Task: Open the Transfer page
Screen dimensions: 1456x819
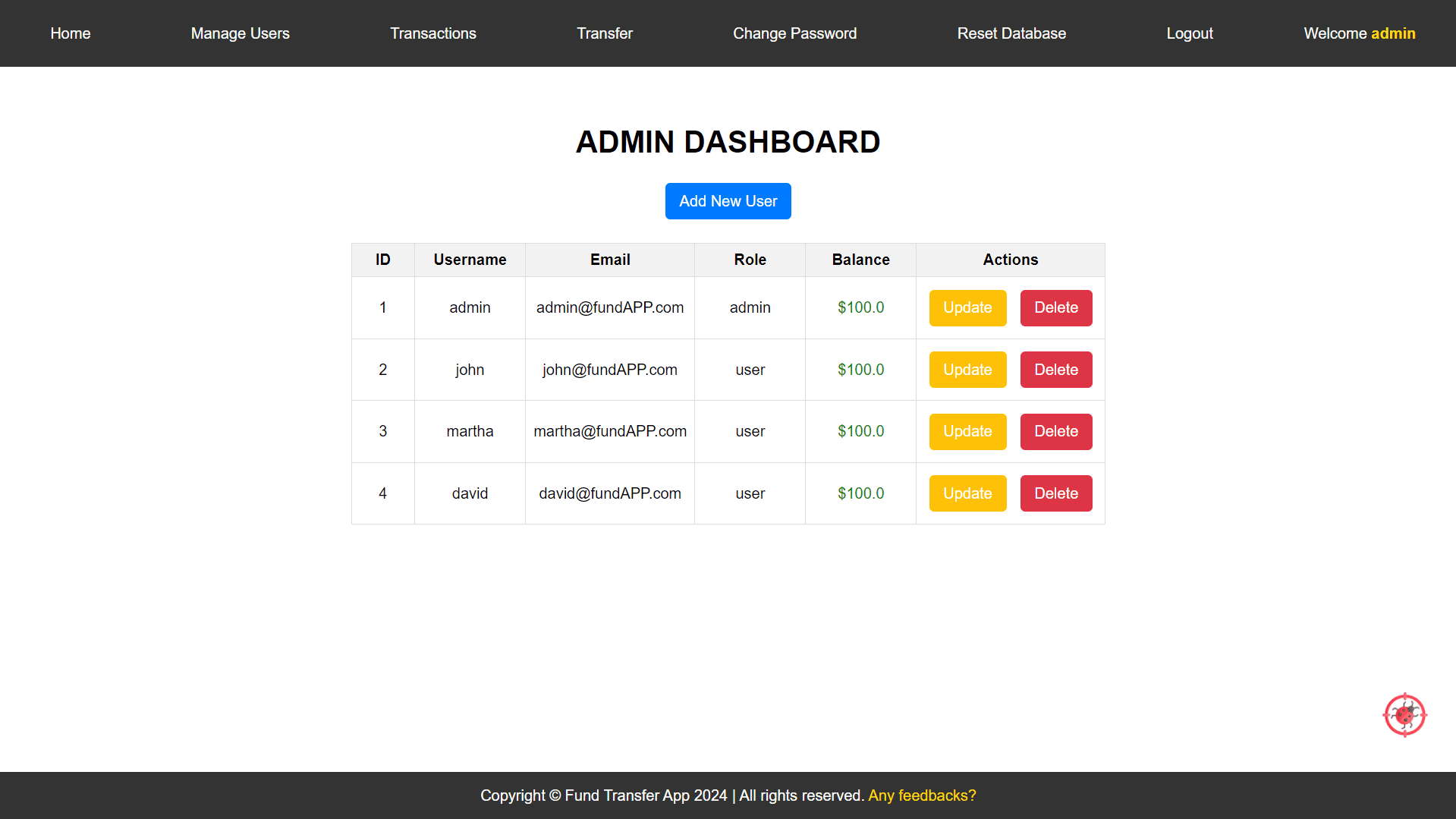Action: (x=604, y=33)
